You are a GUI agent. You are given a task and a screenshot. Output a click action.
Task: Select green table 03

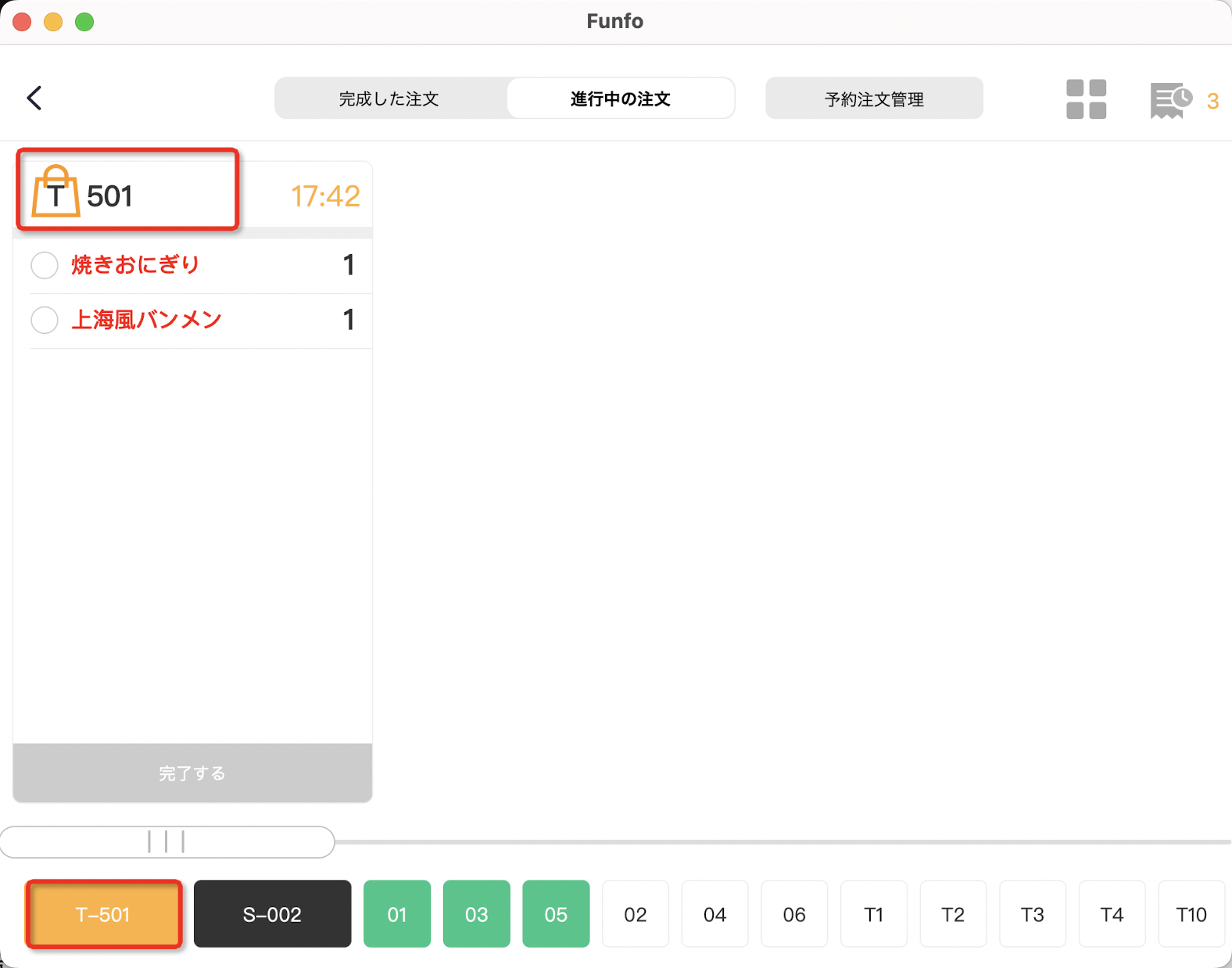477,914
